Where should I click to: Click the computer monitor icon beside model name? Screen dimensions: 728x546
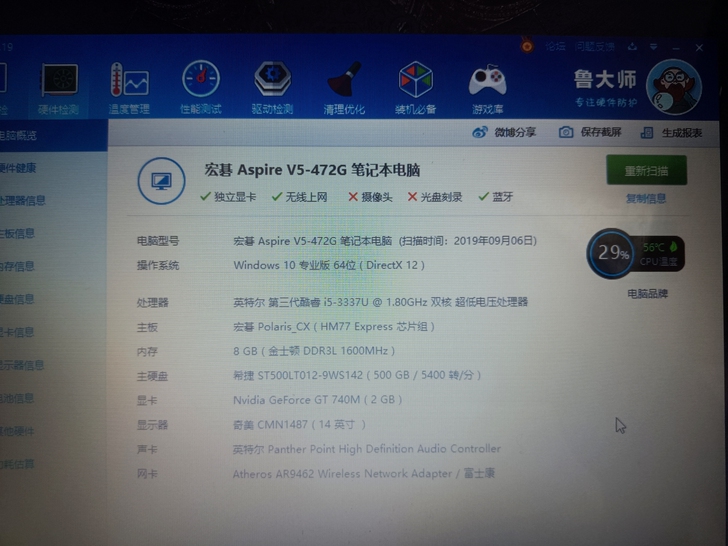pos(161,181)
